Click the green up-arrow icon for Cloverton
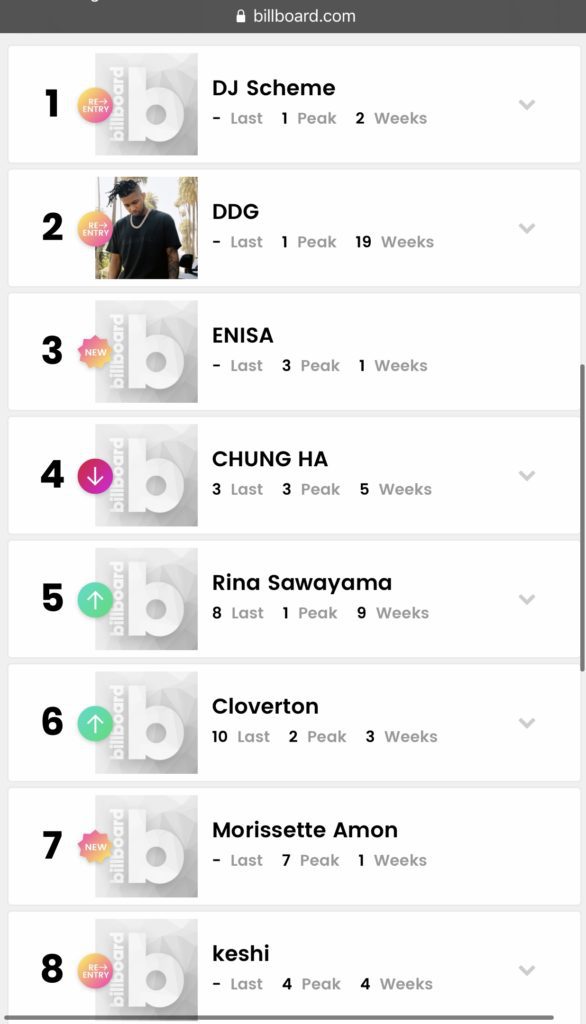The image size is (586, 1024). click(x=95, y=723)
